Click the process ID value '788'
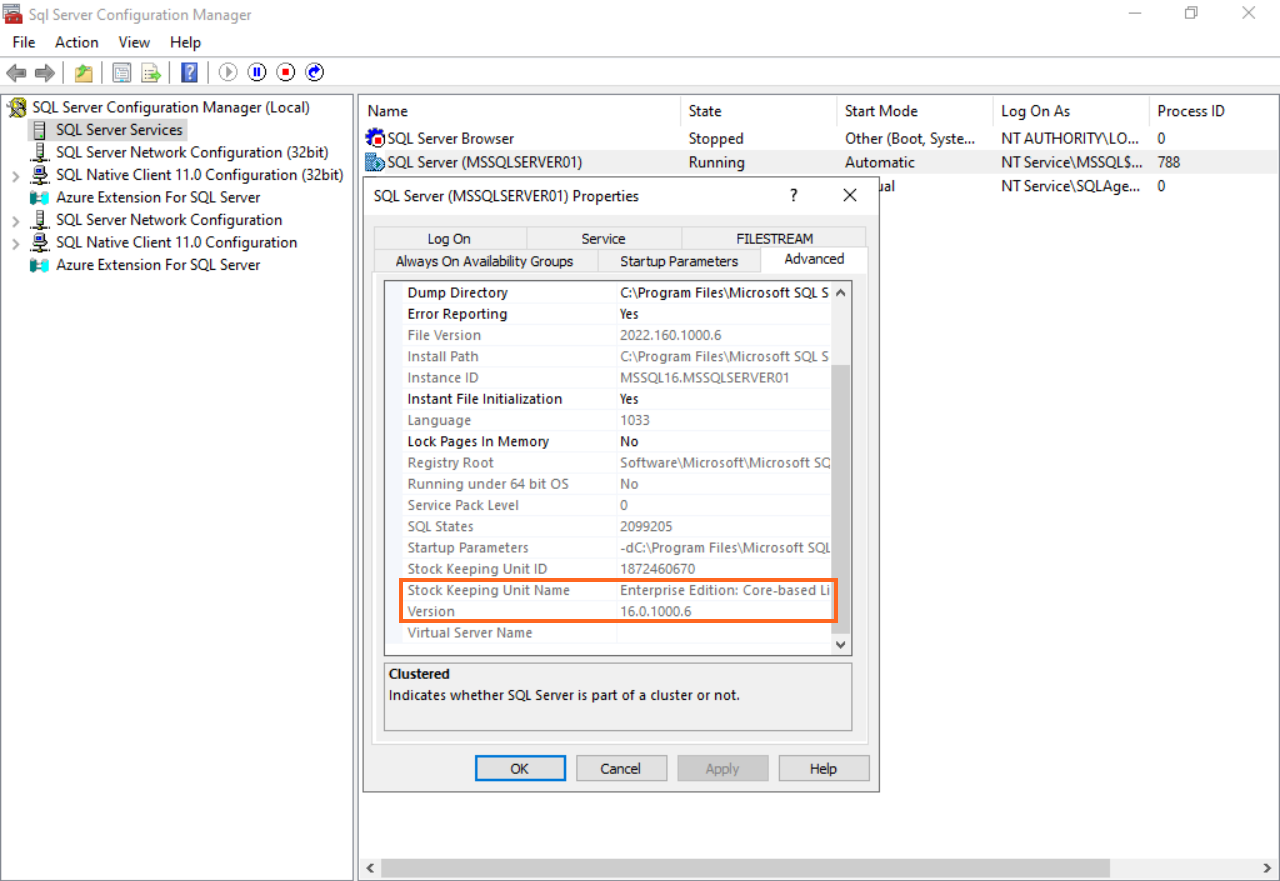This screenshot has width=1280, height=881. pyautogui.click(x=1170, y=162)
